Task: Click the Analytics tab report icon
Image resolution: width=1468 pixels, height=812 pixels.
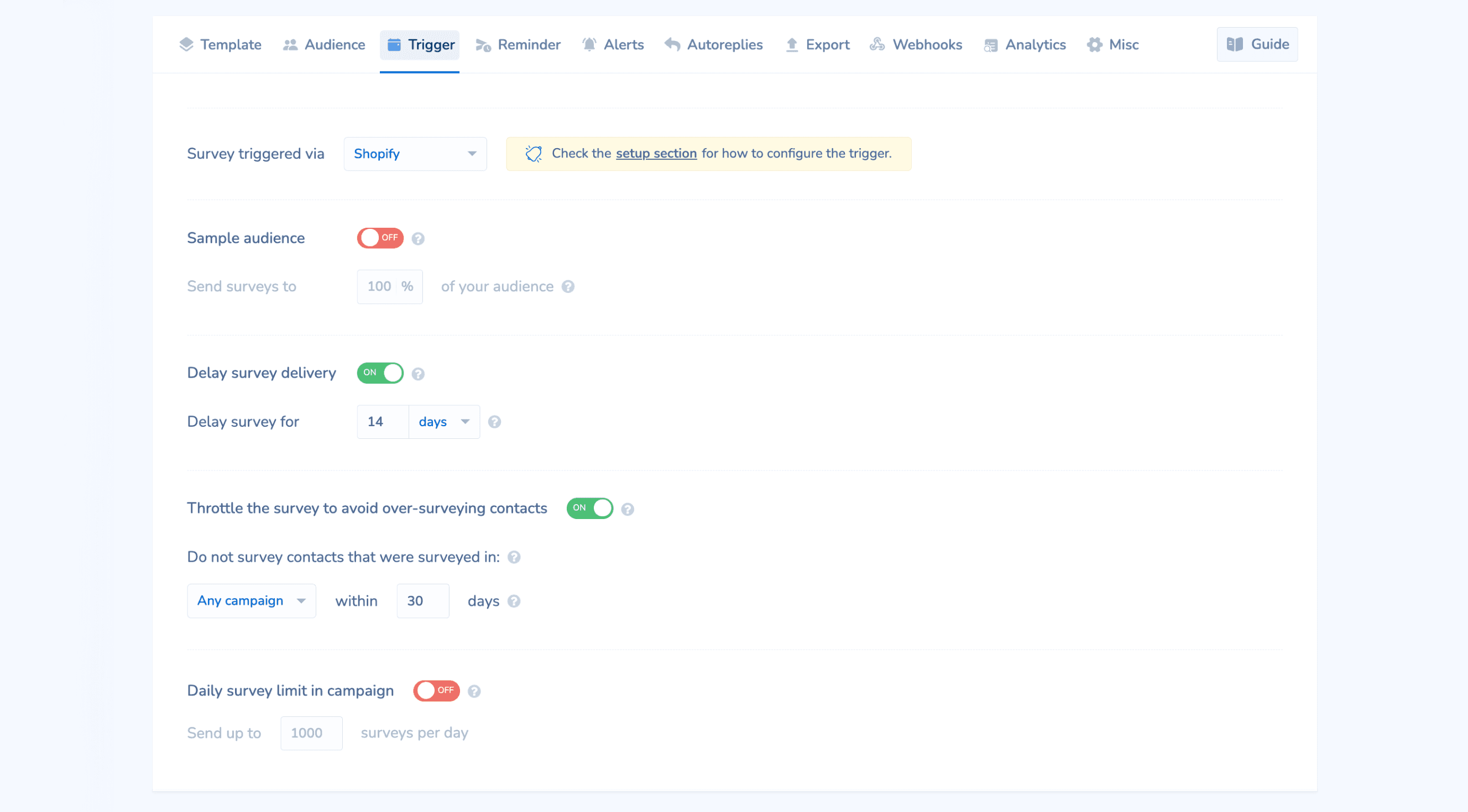Action: pos(990,45)
